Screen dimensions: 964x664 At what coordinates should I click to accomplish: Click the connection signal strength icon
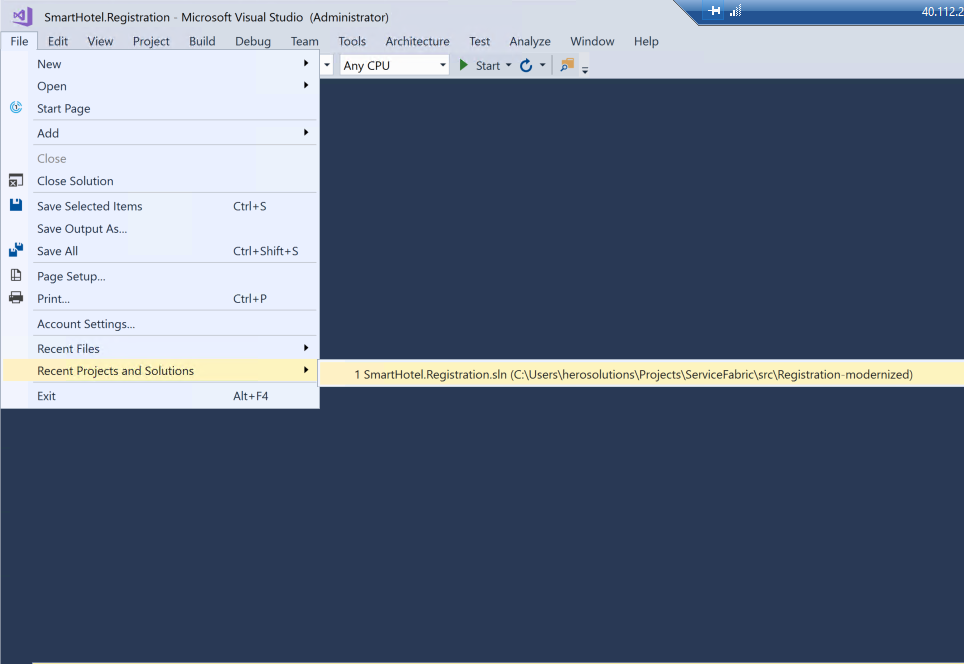[735, 10]
